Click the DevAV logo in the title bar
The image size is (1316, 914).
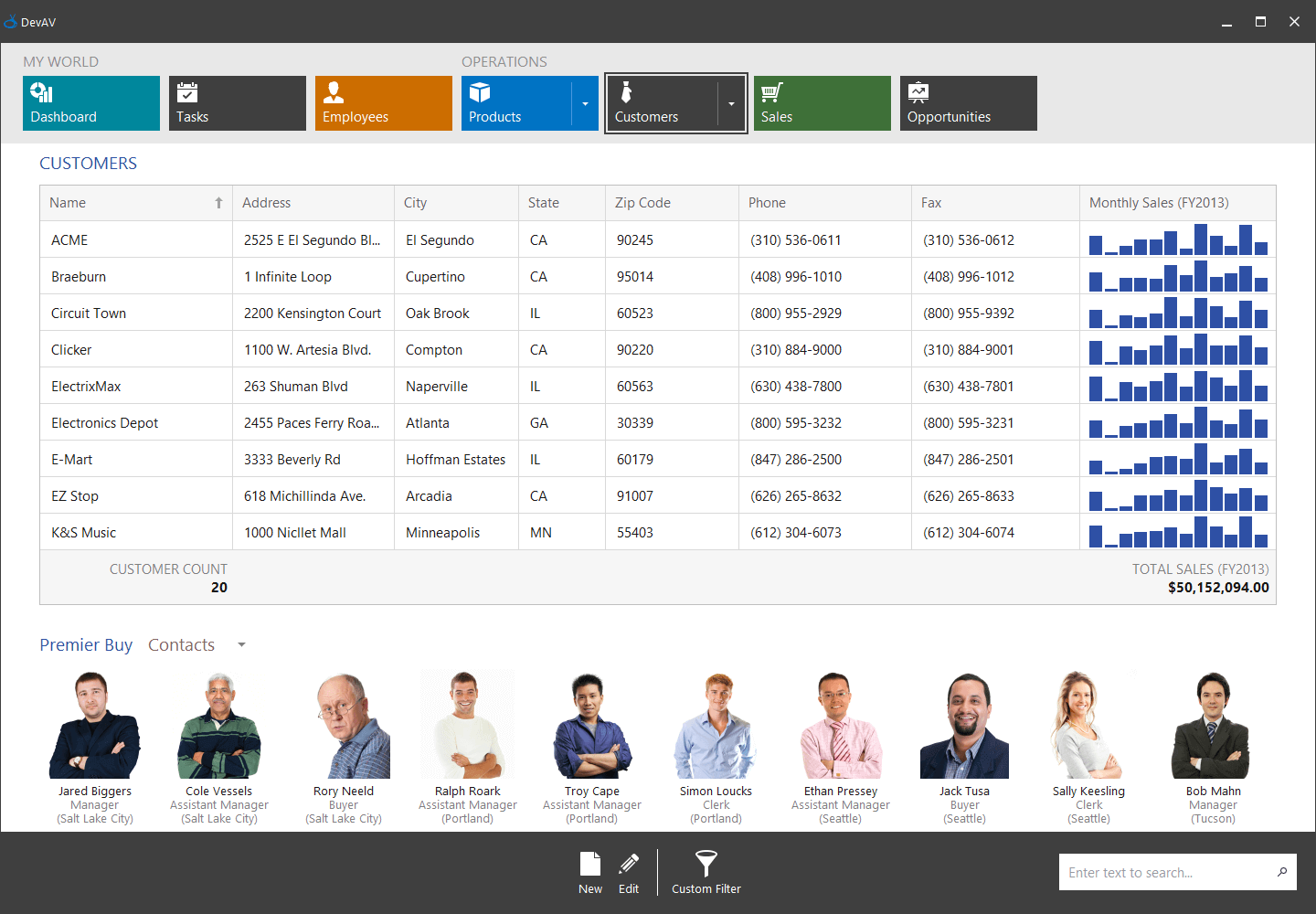[12, 20]
